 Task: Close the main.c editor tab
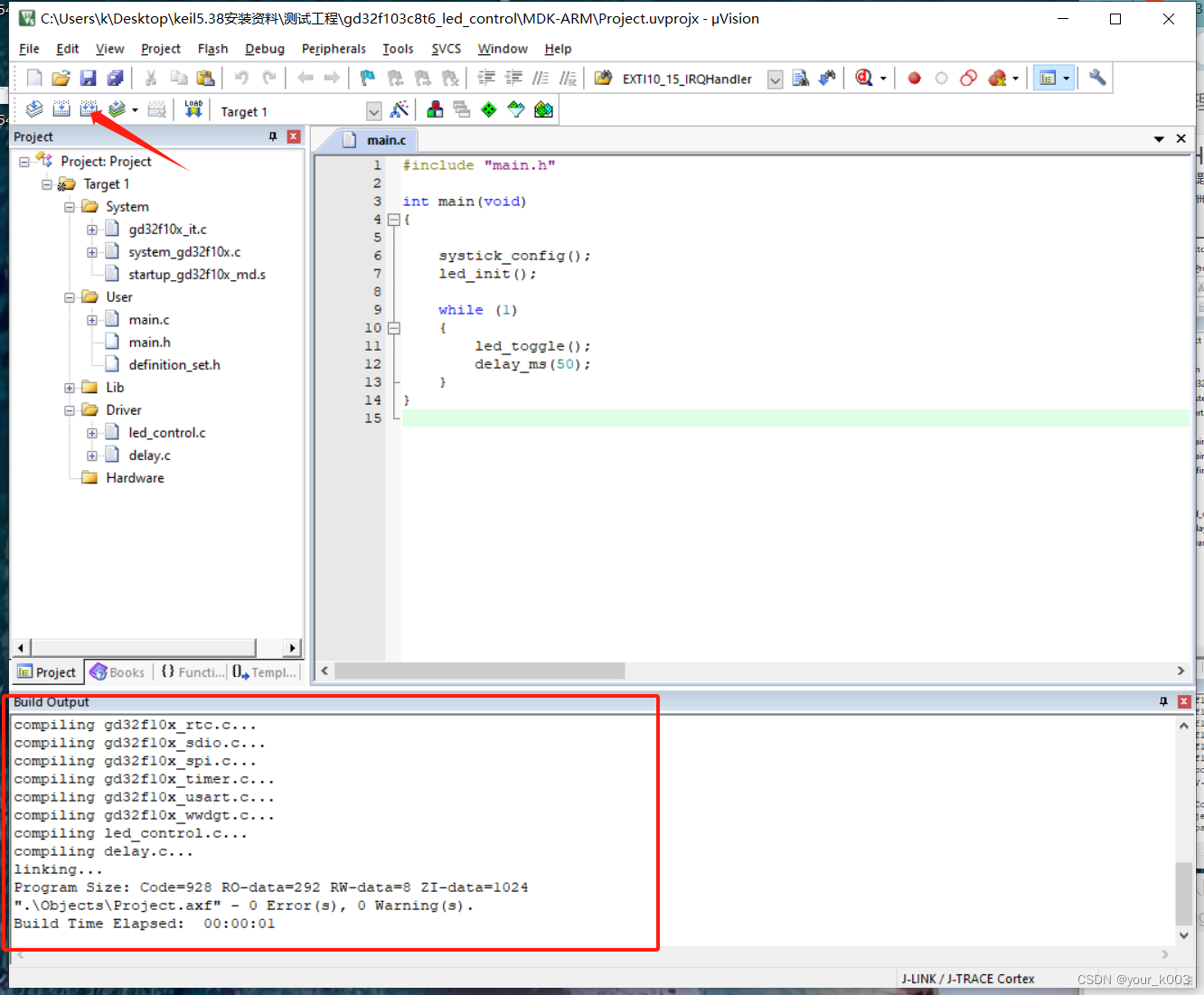click(x=1180, y=138)
